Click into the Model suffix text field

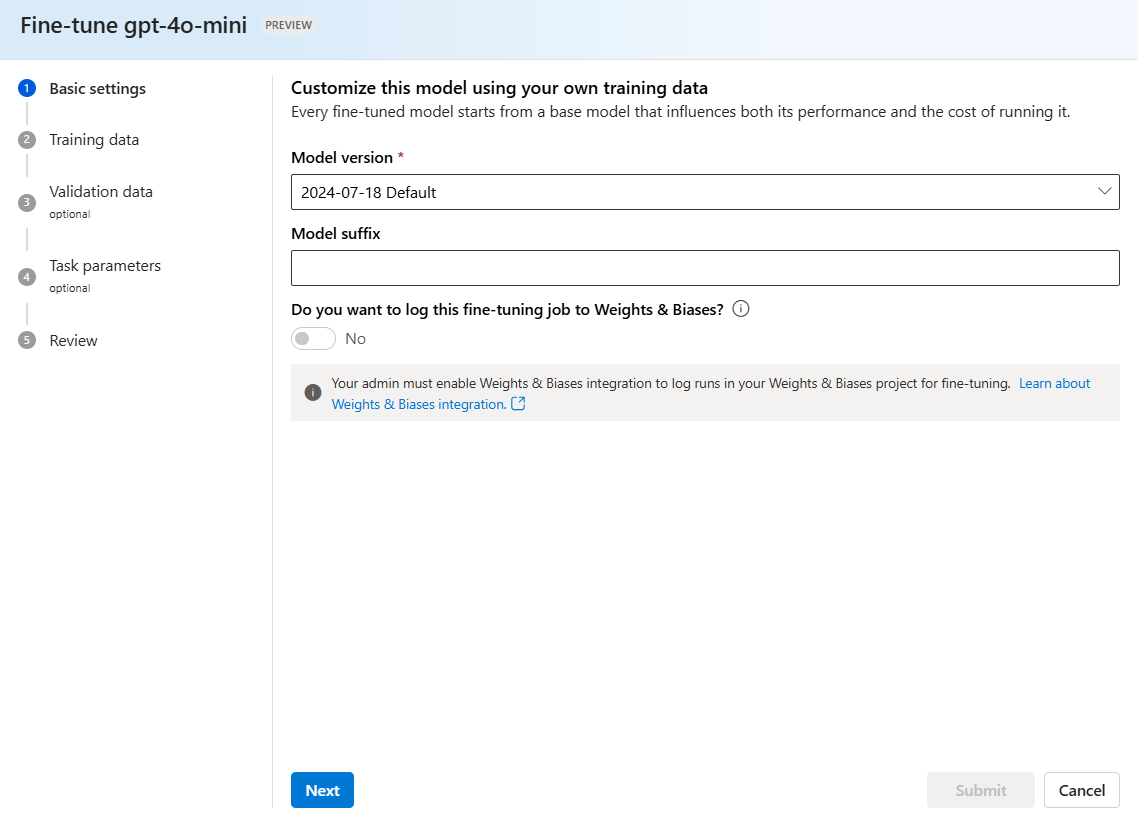click(x=704, y=268)
